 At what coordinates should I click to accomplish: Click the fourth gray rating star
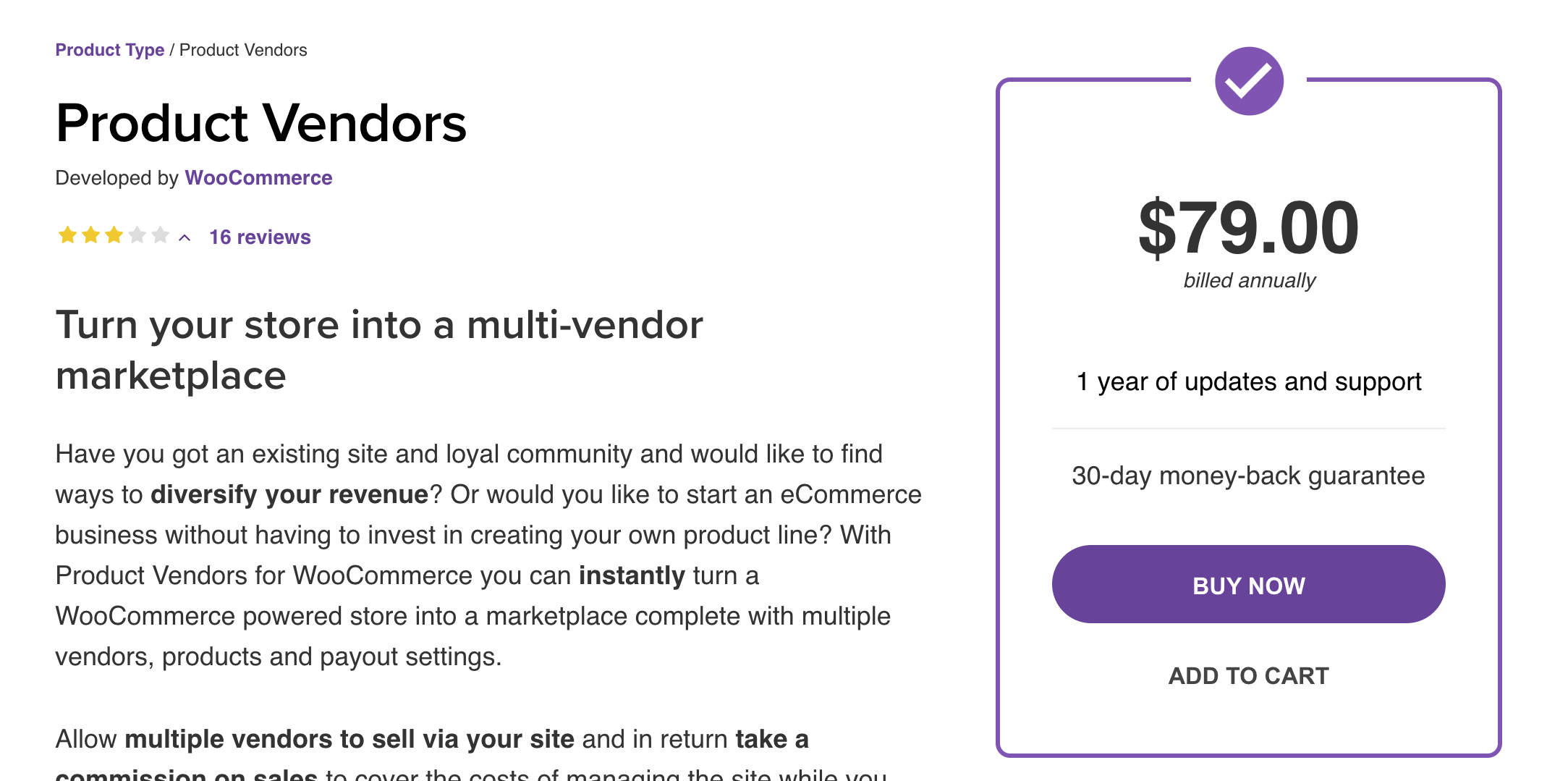coord(137,235)
